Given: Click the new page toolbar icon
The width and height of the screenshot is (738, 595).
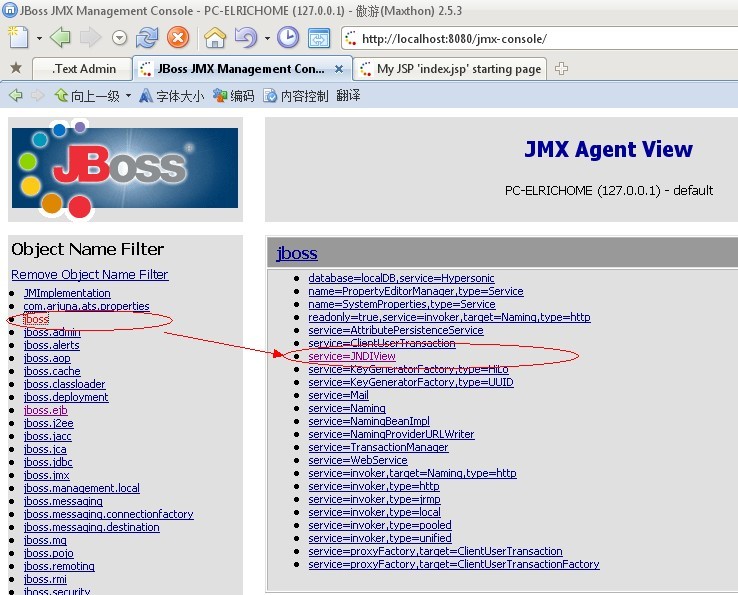Looking at the screenshot, I should coord(18,38).
